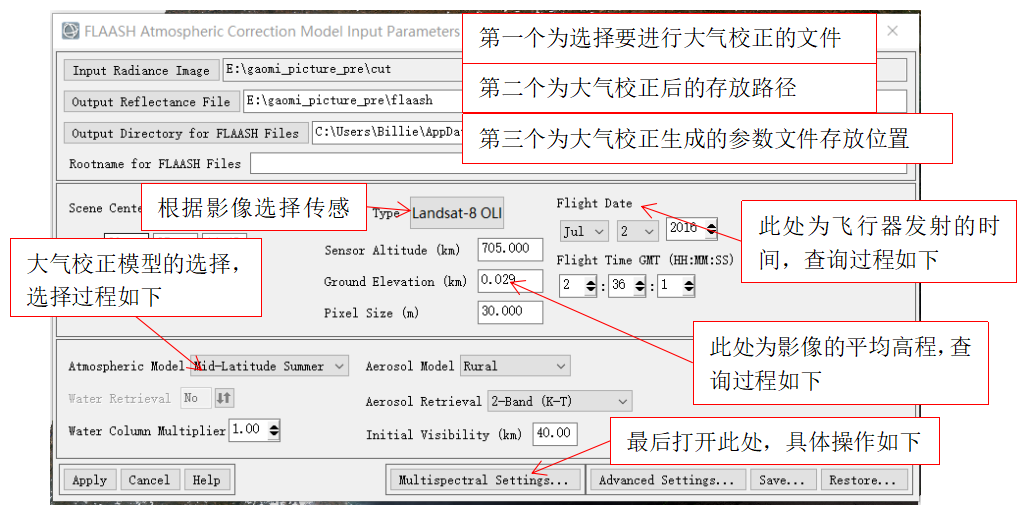
Task: Click the Water Column Multiplier stepper arrows
Action: tap(274, 430)
